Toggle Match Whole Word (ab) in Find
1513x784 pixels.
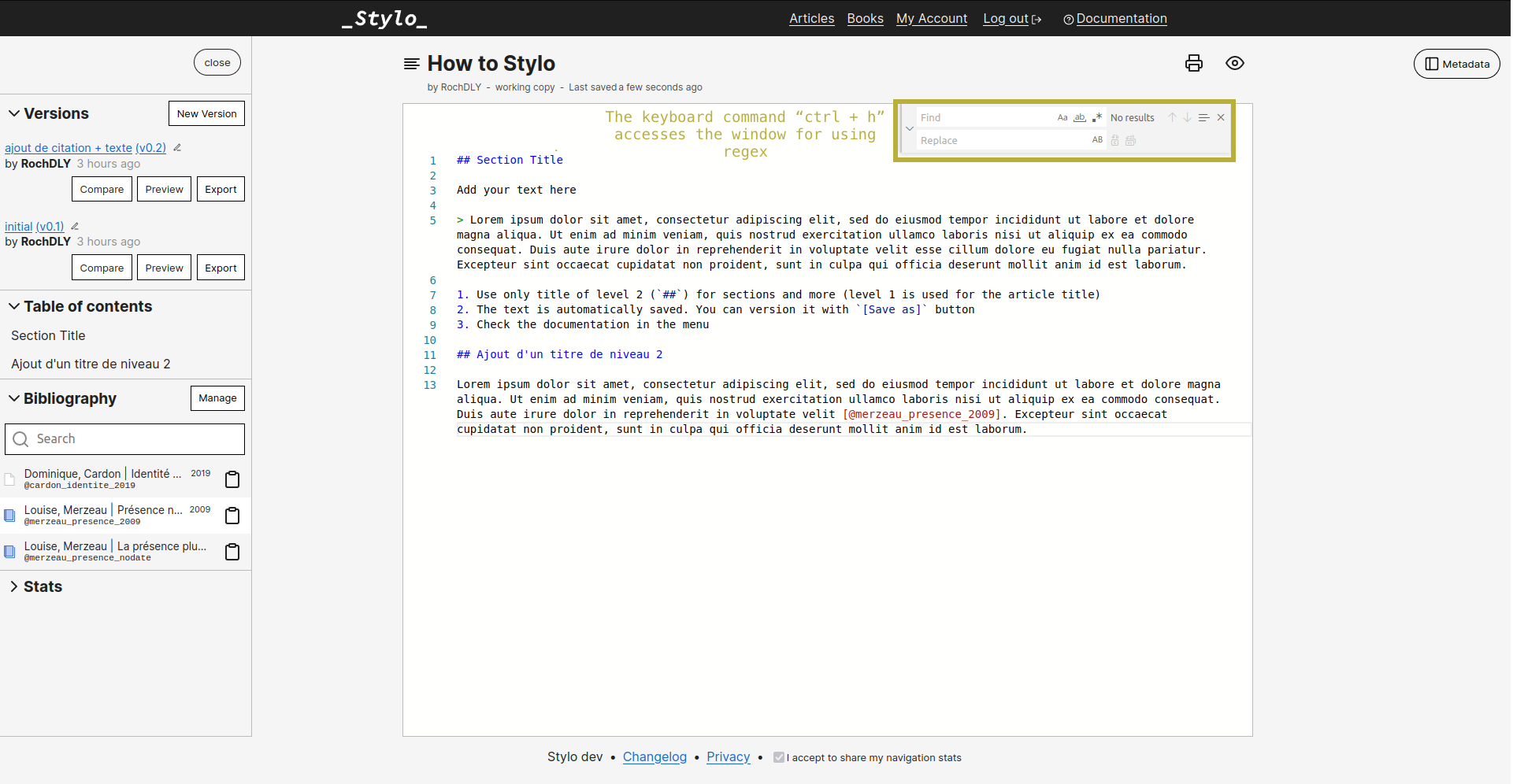[1080, 117]
